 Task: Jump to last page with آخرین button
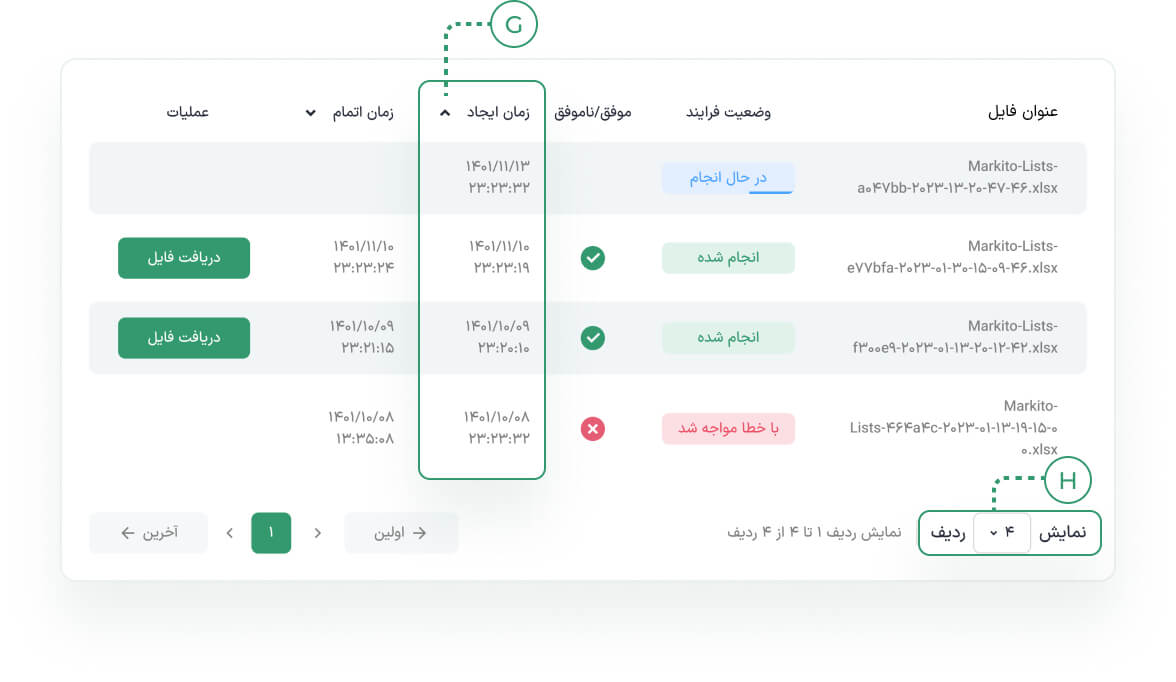click(x=148, y=533)
